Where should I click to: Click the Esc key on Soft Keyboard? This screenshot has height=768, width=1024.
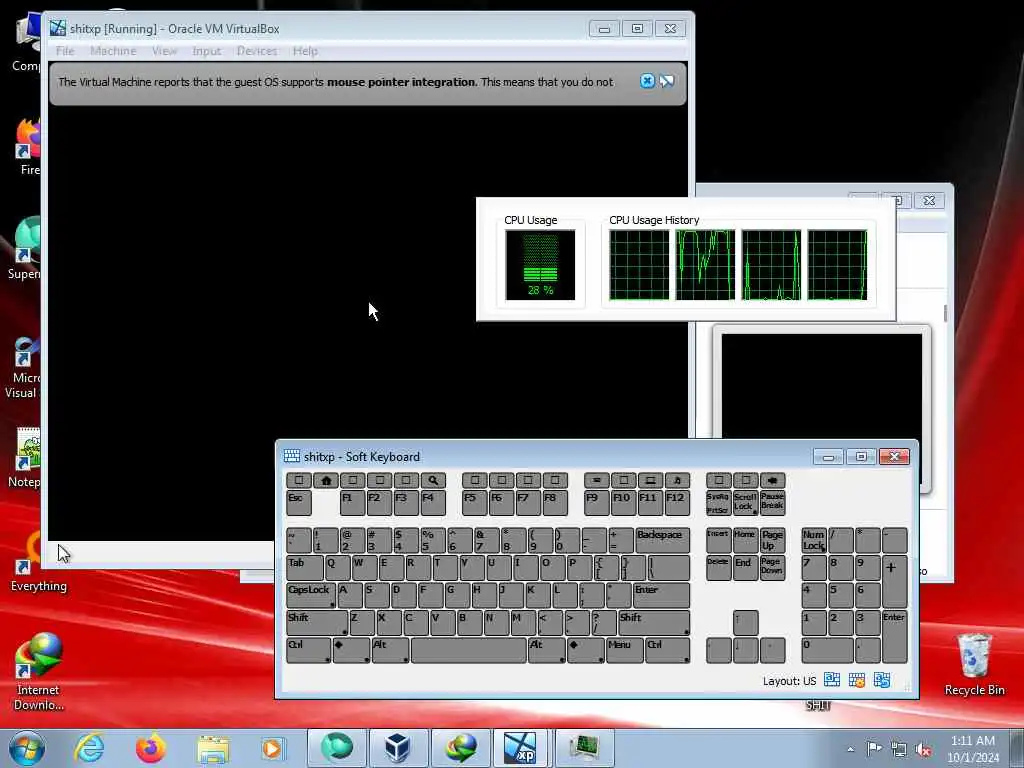coord(298,503)
